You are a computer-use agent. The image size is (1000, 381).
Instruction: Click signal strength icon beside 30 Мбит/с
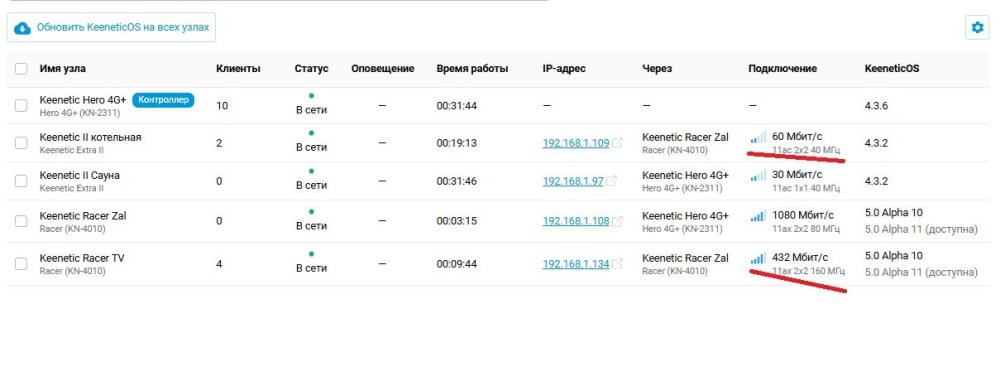coord(758,175)
